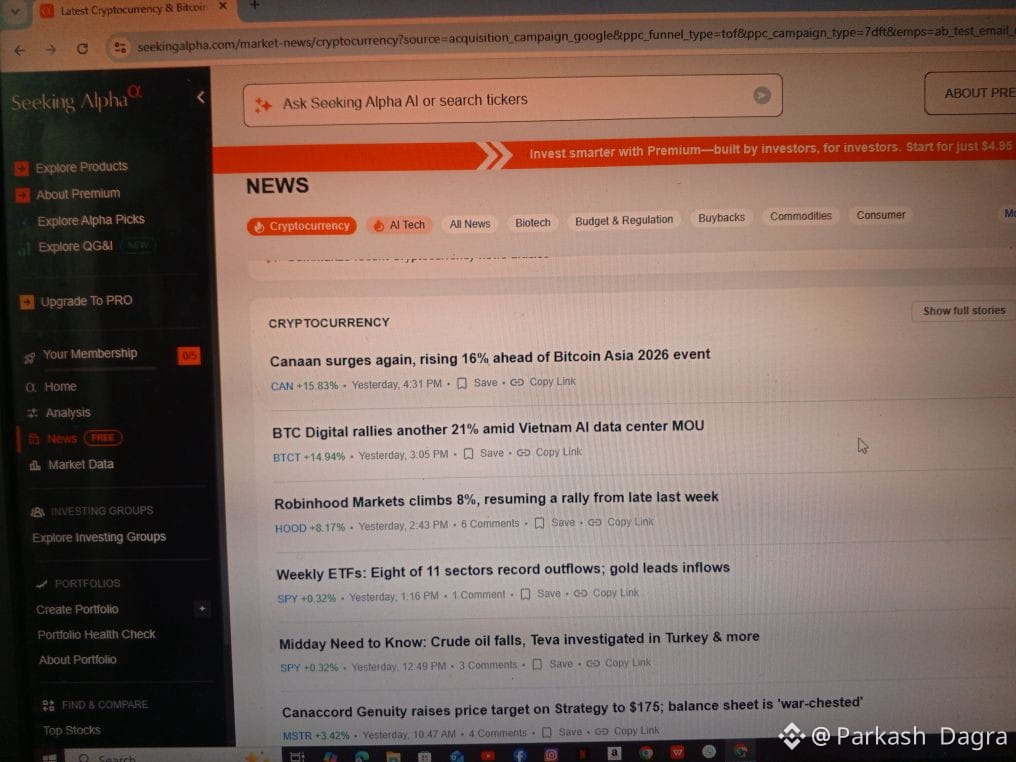1016x762 pixels.
Task: Open the Midday Need to Know headline
Action: (x=519, y=640)
